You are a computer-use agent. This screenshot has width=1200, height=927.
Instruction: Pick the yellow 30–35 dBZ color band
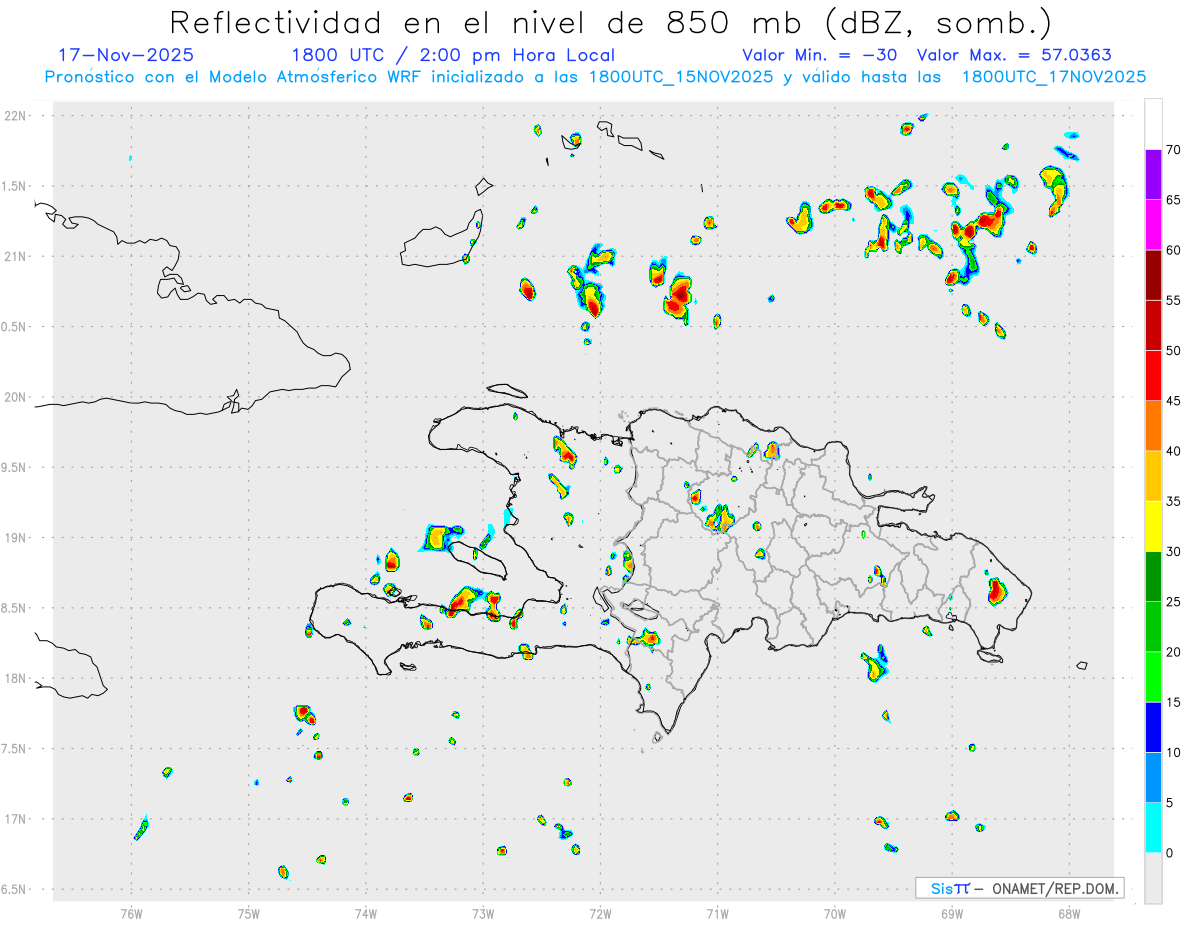click(x=1153, y=526)
